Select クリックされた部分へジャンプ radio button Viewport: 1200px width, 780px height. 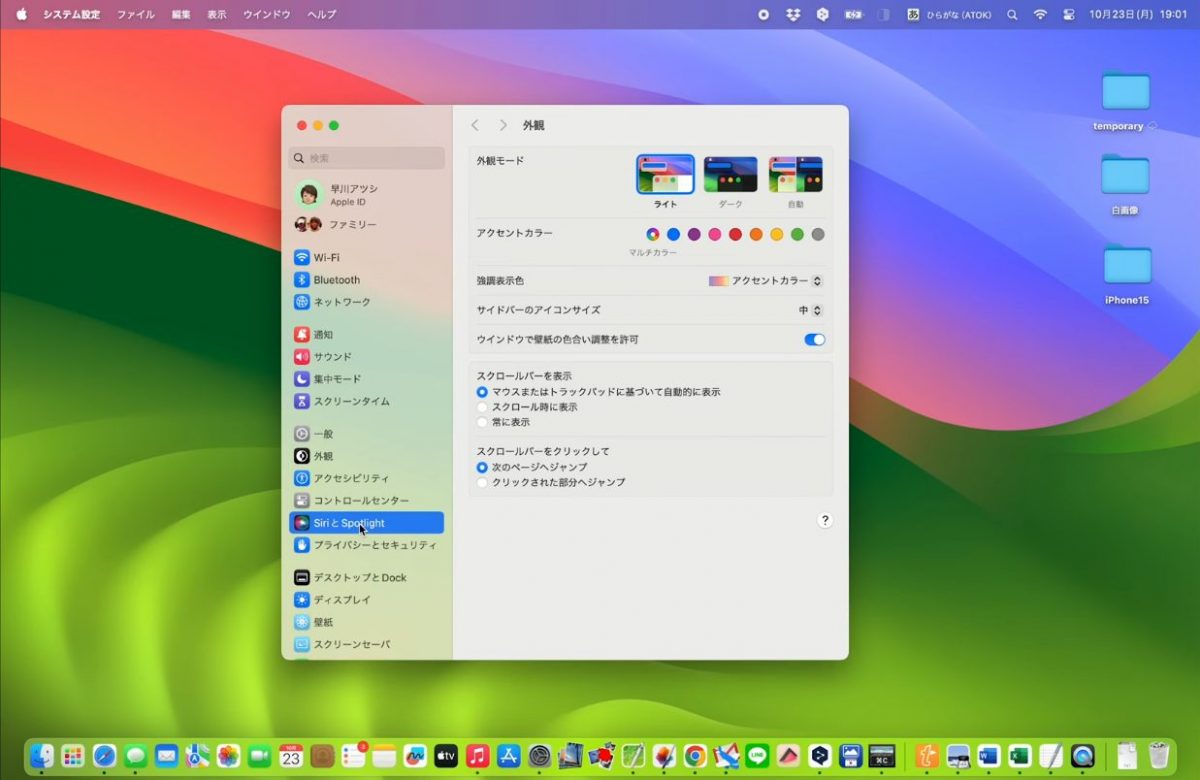click(483, 482)
